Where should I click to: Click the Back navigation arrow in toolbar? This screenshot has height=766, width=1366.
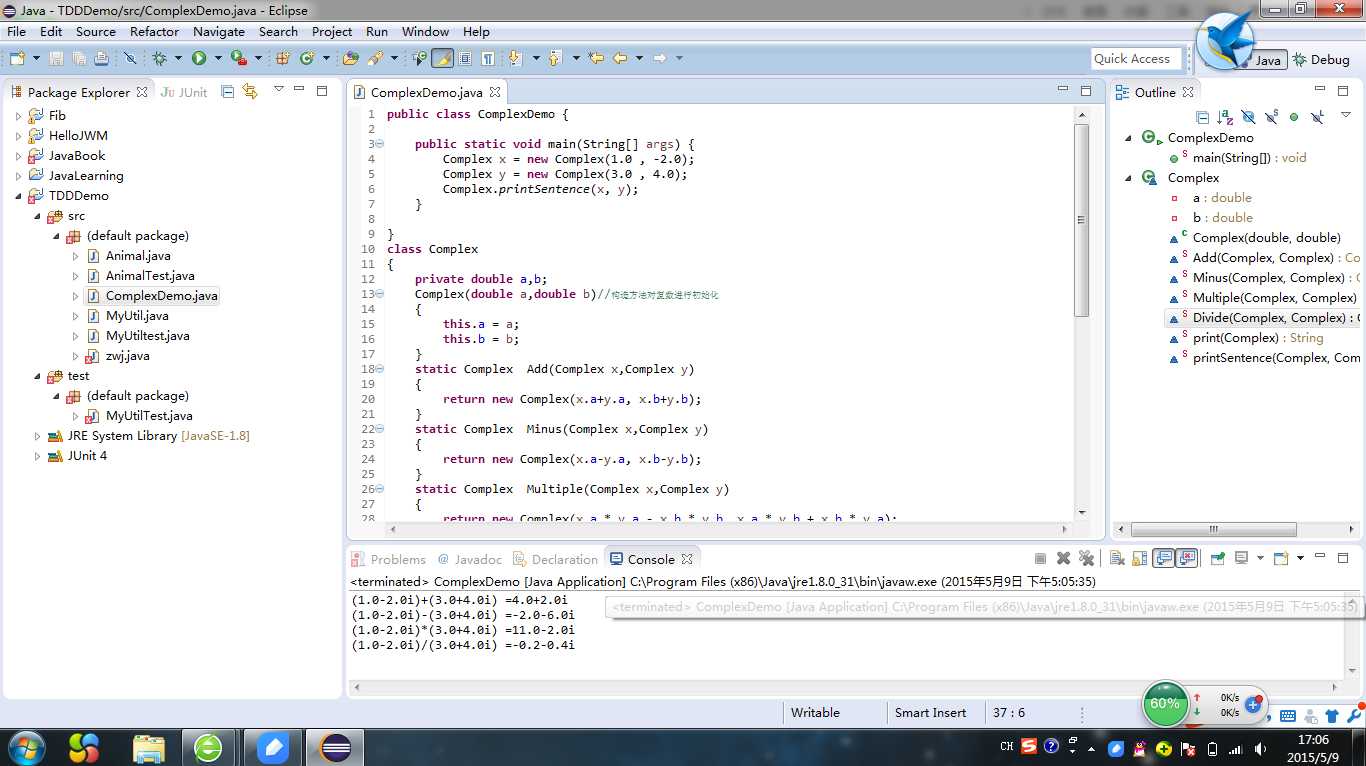click(x=620, y=58)
